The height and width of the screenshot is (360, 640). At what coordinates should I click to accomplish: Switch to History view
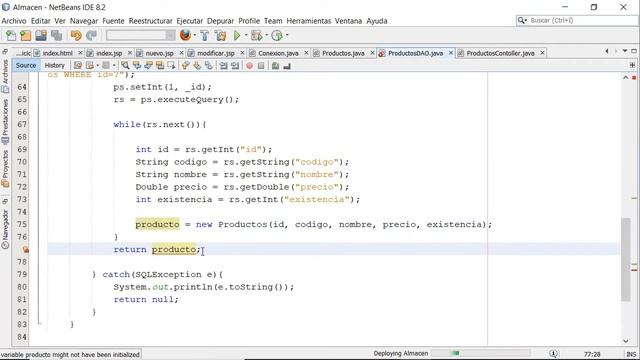(x=55, y=65)
